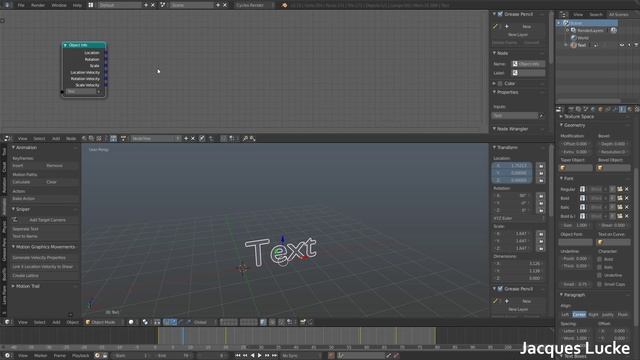Collapse the Animation panel
Viewport: 640px width, 360px height.
click(13, 147)
